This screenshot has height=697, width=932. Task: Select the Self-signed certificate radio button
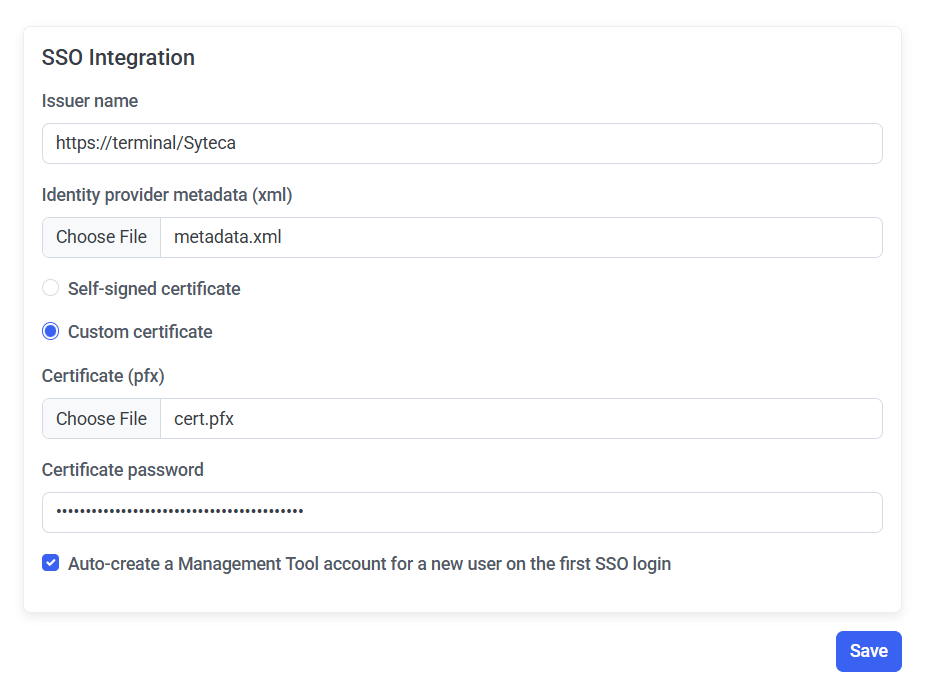51,288
